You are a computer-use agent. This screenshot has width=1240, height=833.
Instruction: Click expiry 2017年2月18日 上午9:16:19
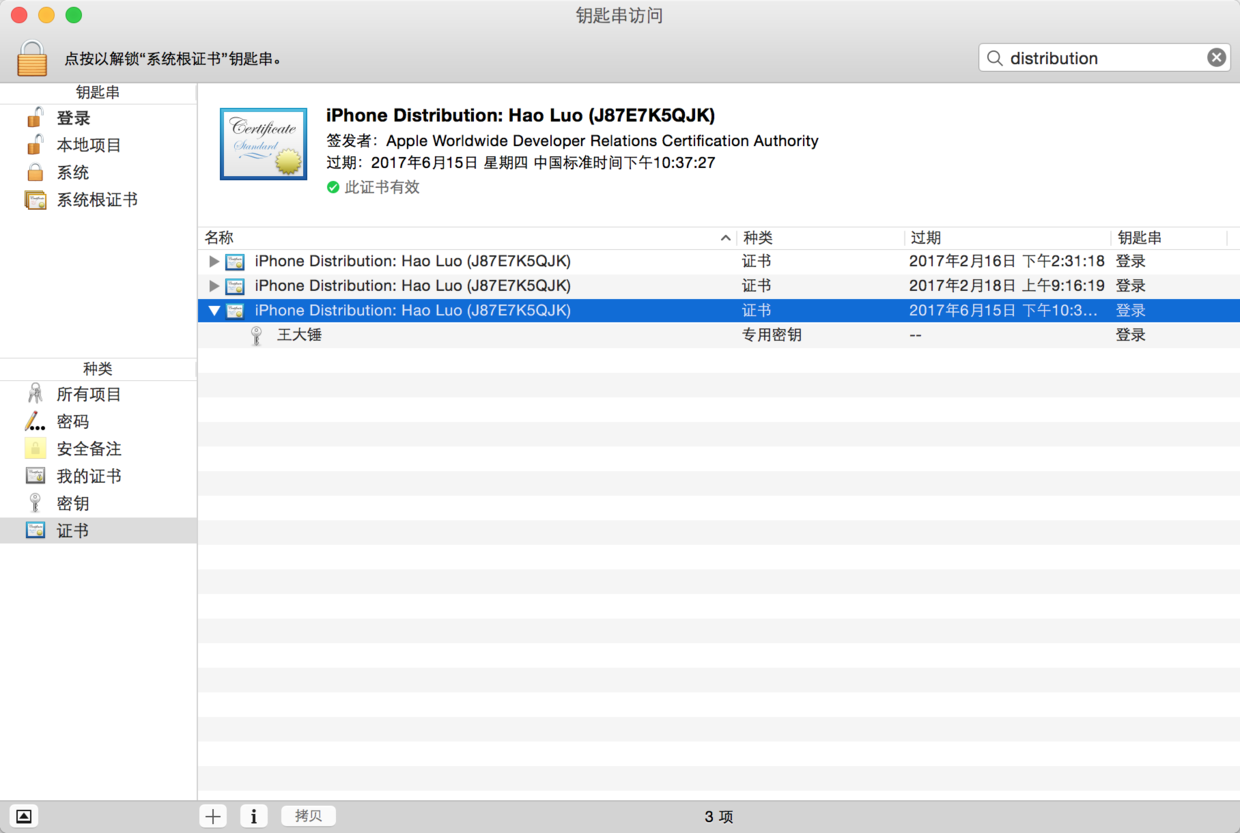[1006, 286]
